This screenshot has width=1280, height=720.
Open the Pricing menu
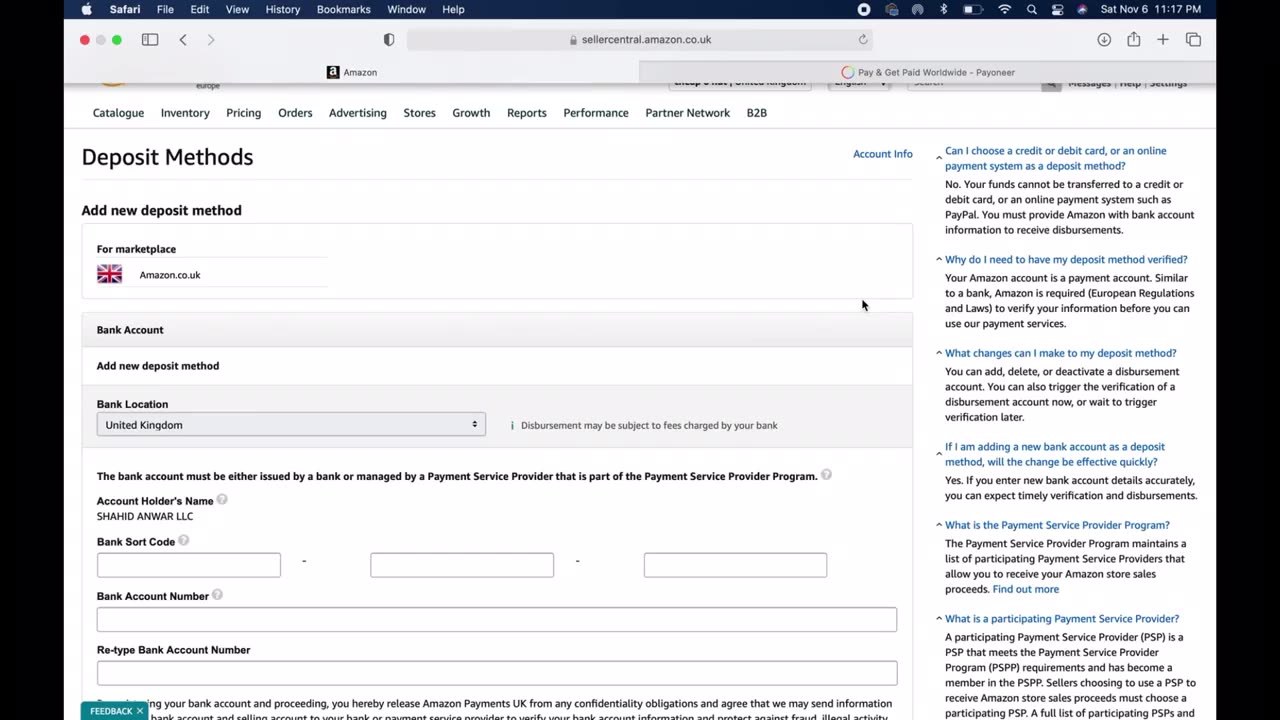tap(243, 113)
